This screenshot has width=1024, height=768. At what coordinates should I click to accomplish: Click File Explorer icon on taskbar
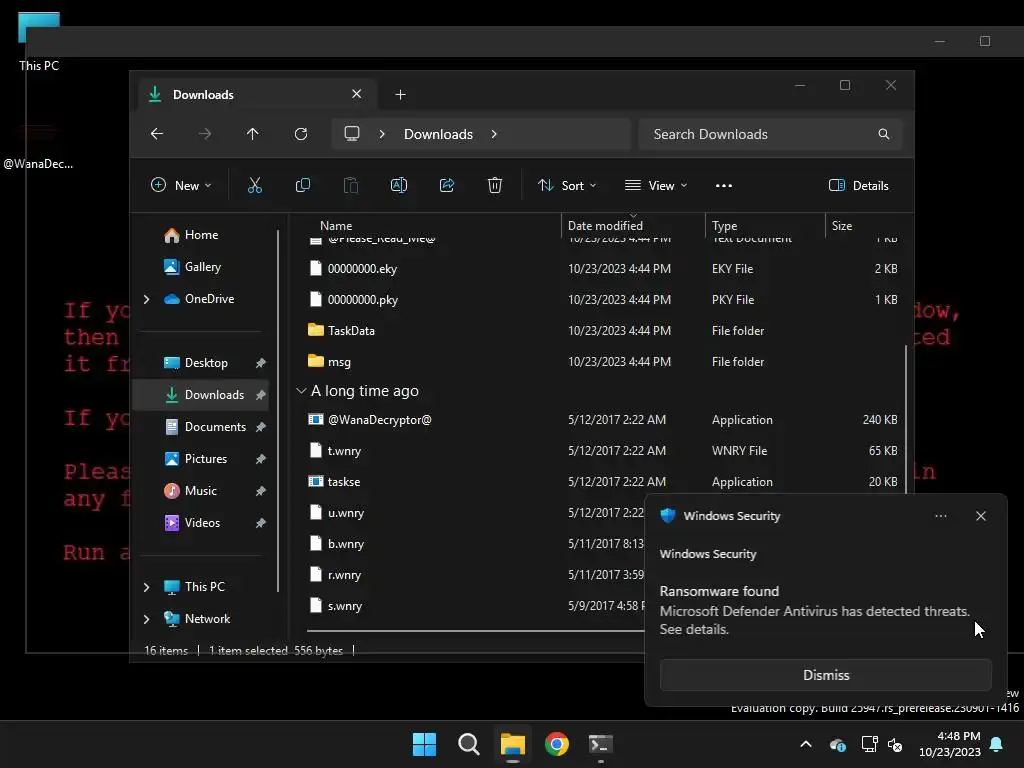pyautogui.click(x=513, y=744)
